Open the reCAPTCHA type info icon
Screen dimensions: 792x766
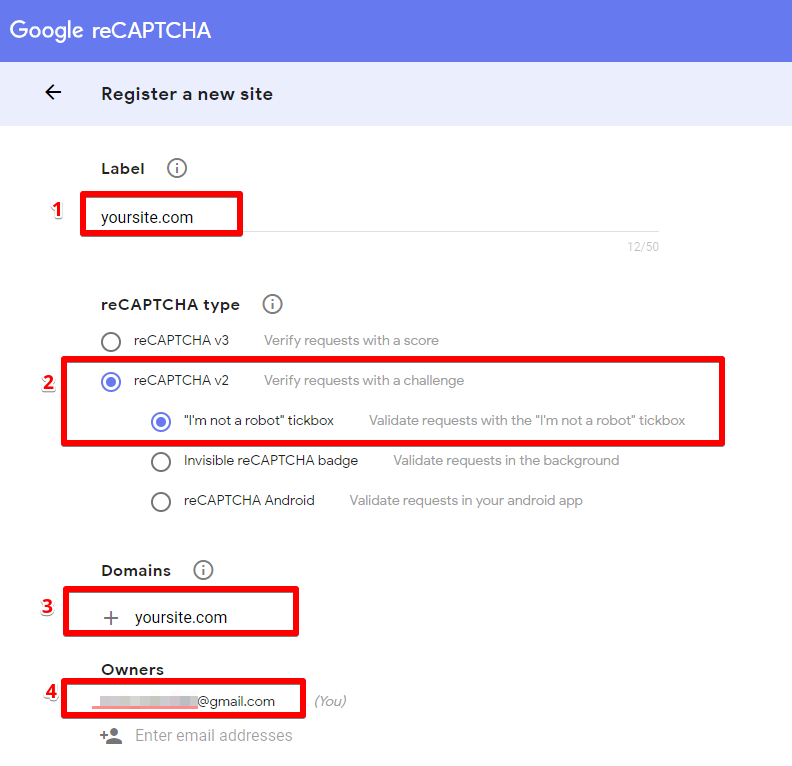click(x=272, y=304)
